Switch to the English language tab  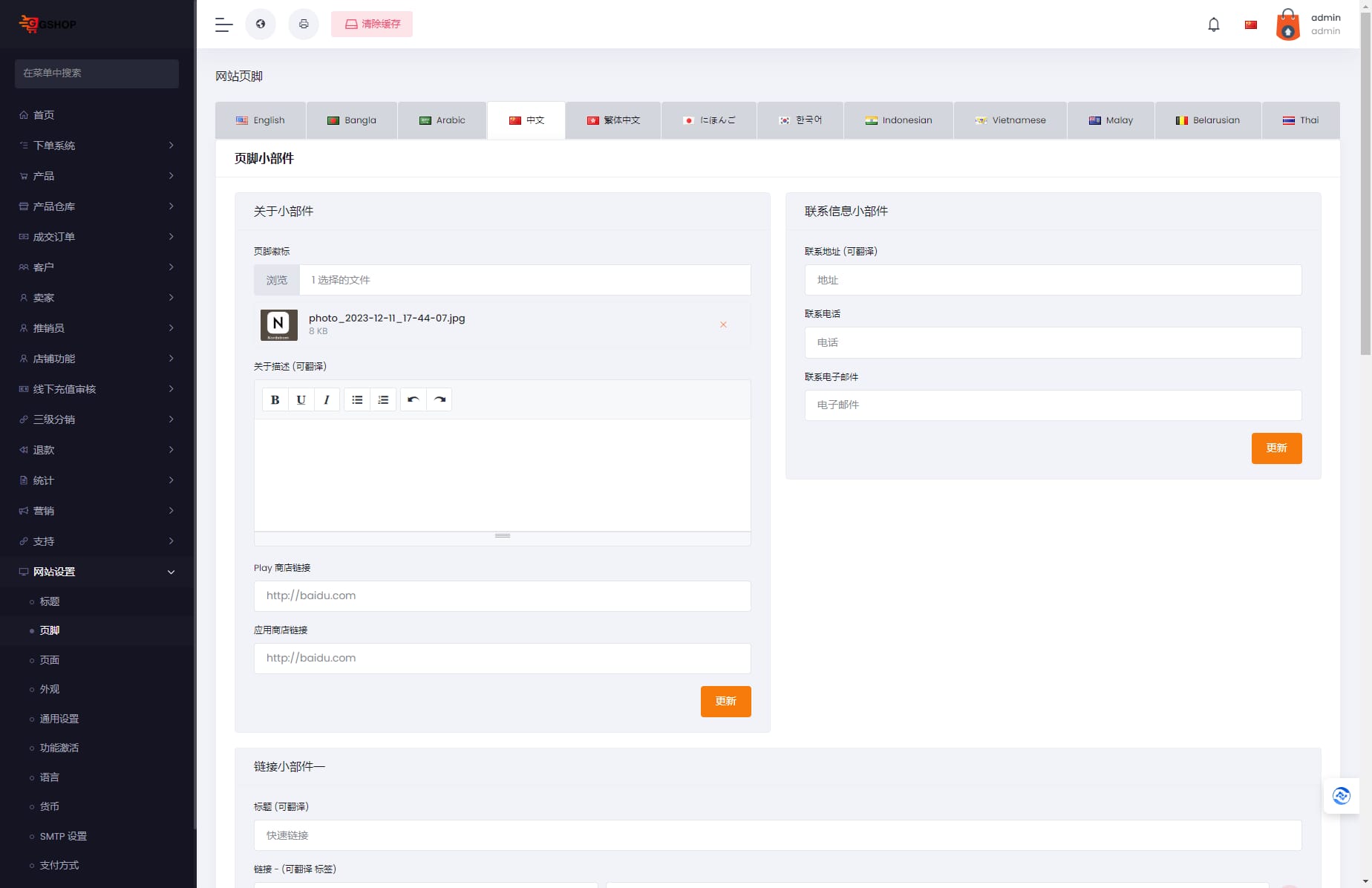click(x=261, y=120)
